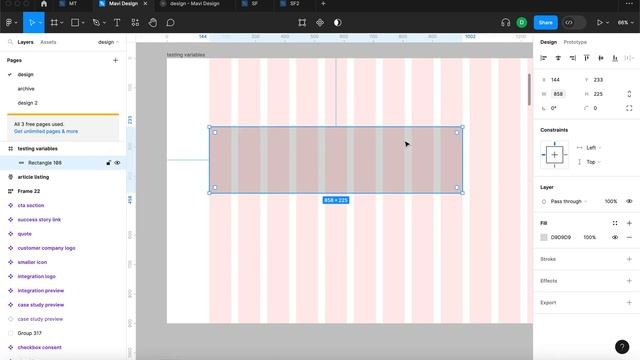This screenshot has width=640, height=360.
Task: Click the Present play icon
Action: point(599,22)
